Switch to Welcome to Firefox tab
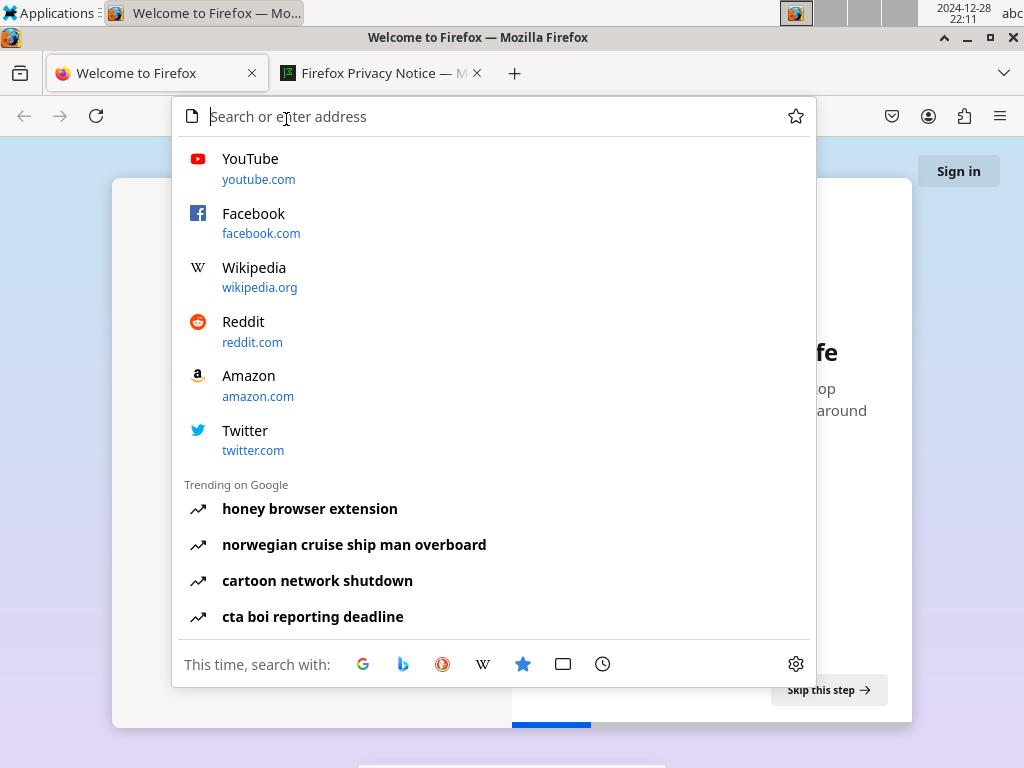1024x768 pixels. (157, 73)
